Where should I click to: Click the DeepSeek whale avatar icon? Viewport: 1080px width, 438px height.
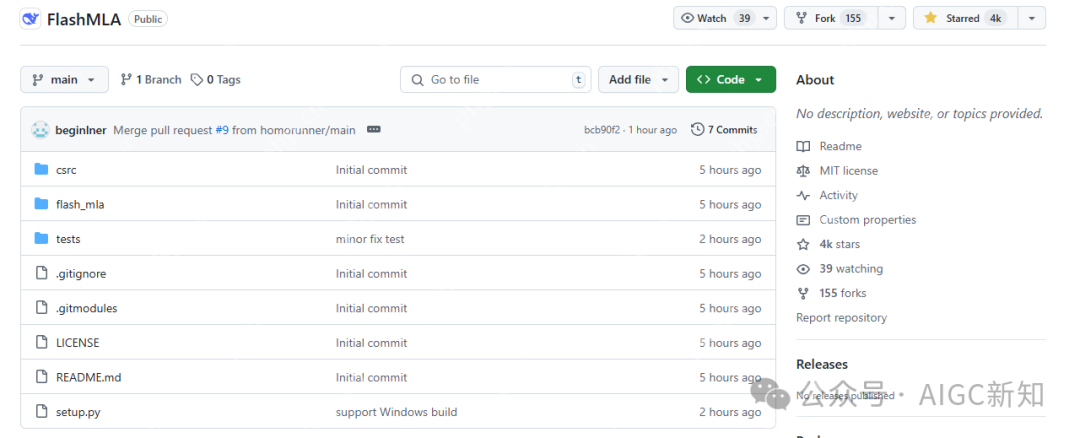[x=30, y=19]
